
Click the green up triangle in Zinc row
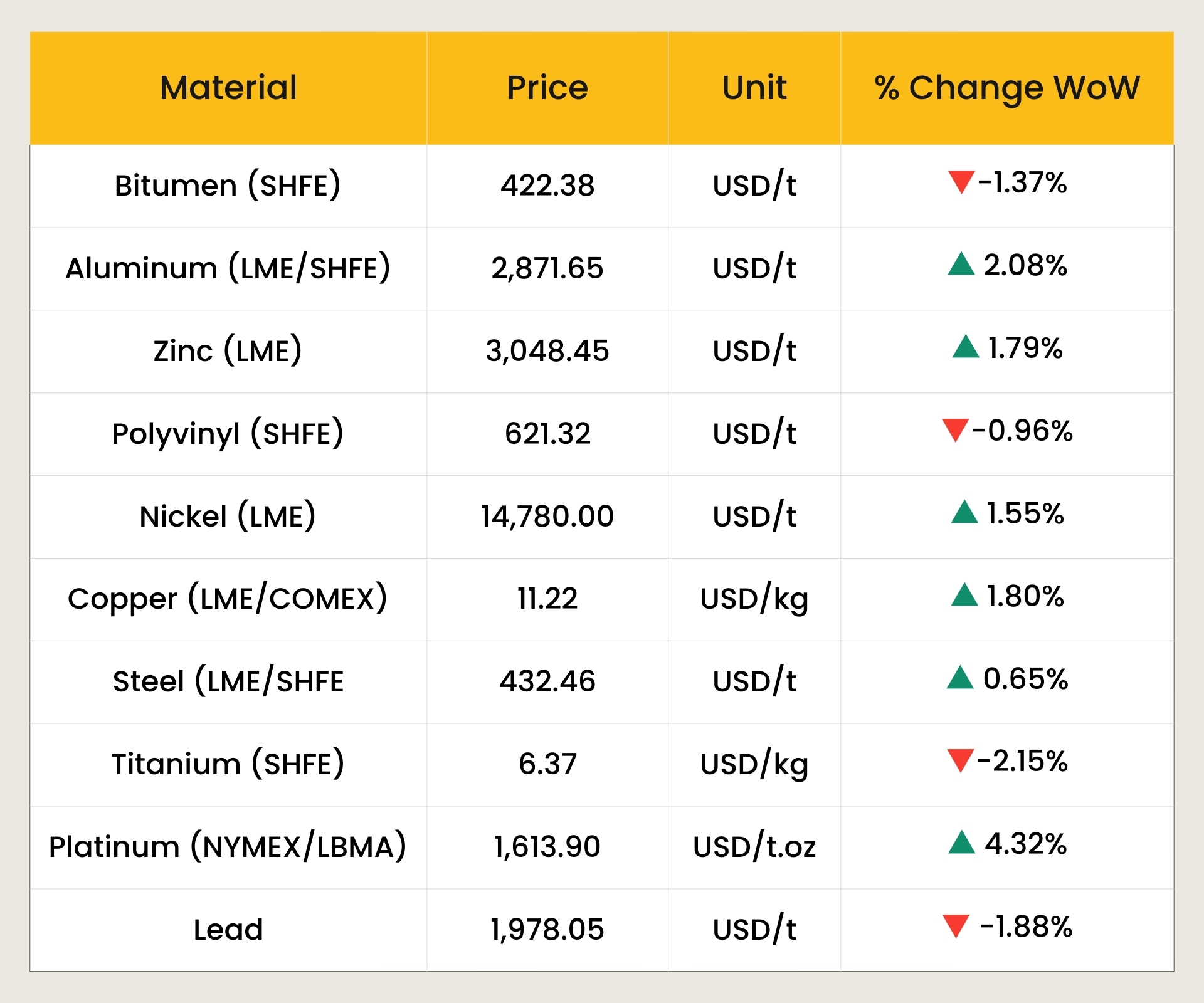coord(965,347)
